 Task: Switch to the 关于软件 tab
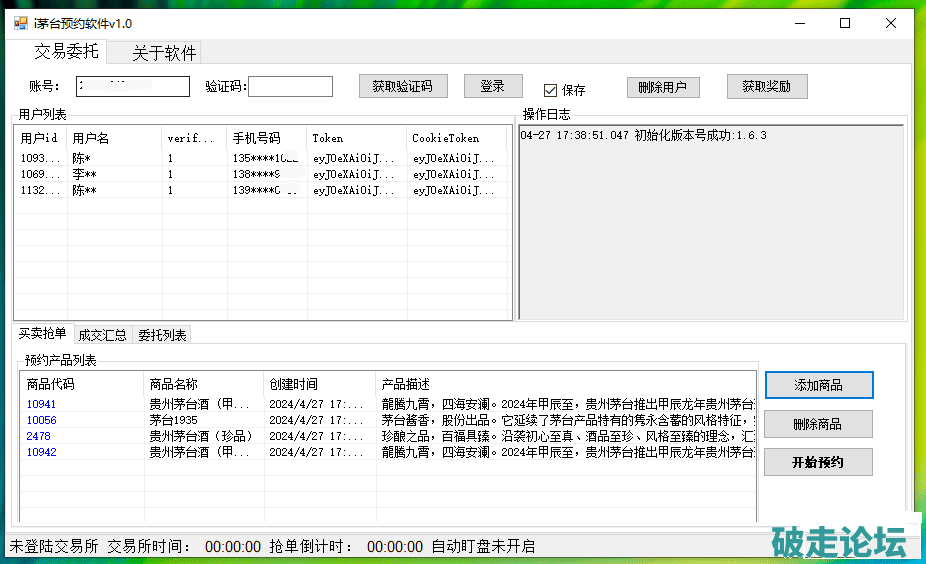(x=165, y=53)
